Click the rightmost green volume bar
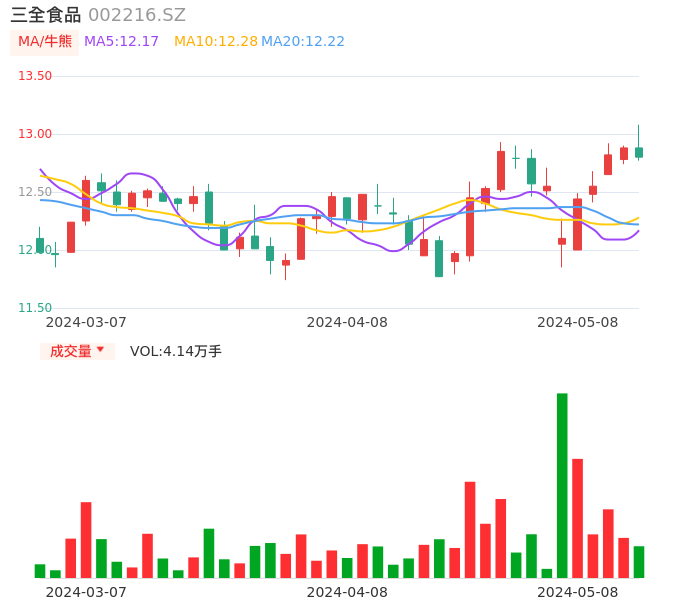Screen dimensions: 686x606 639,562
